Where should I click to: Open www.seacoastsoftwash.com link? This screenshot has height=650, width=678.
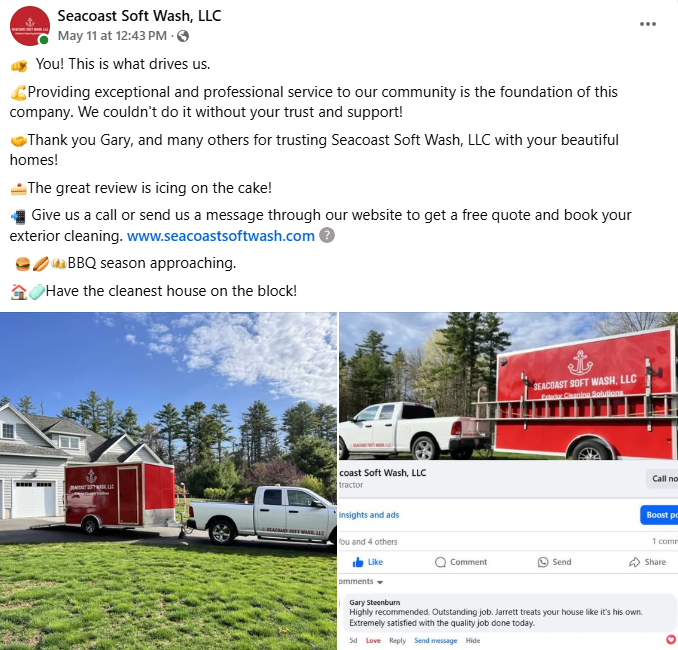click(x=221, y=236)
